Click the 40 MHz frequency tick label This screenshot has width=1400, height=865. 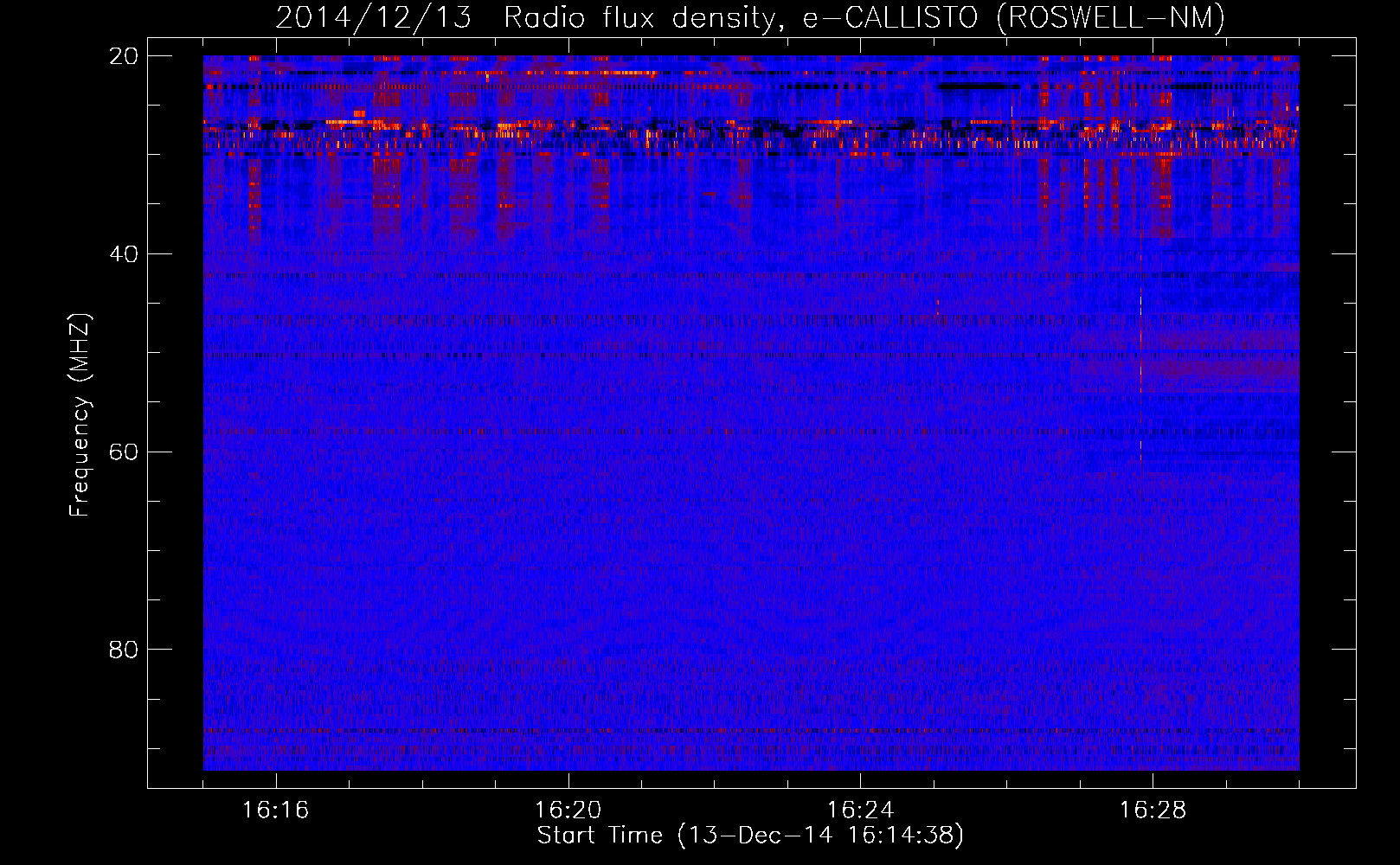(124, 254)
